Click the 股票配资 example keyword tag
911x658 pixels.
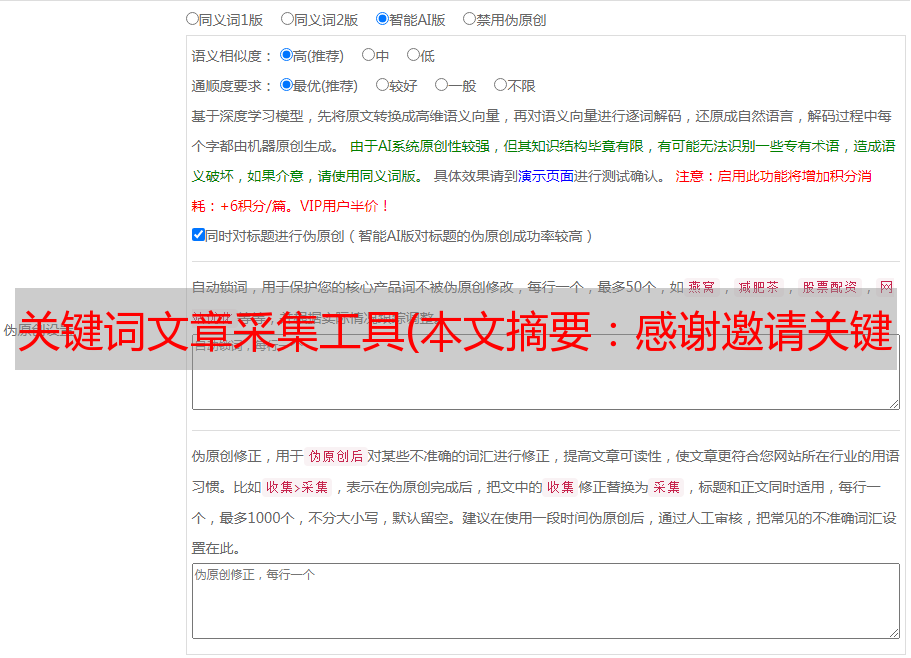pos(830,287)
